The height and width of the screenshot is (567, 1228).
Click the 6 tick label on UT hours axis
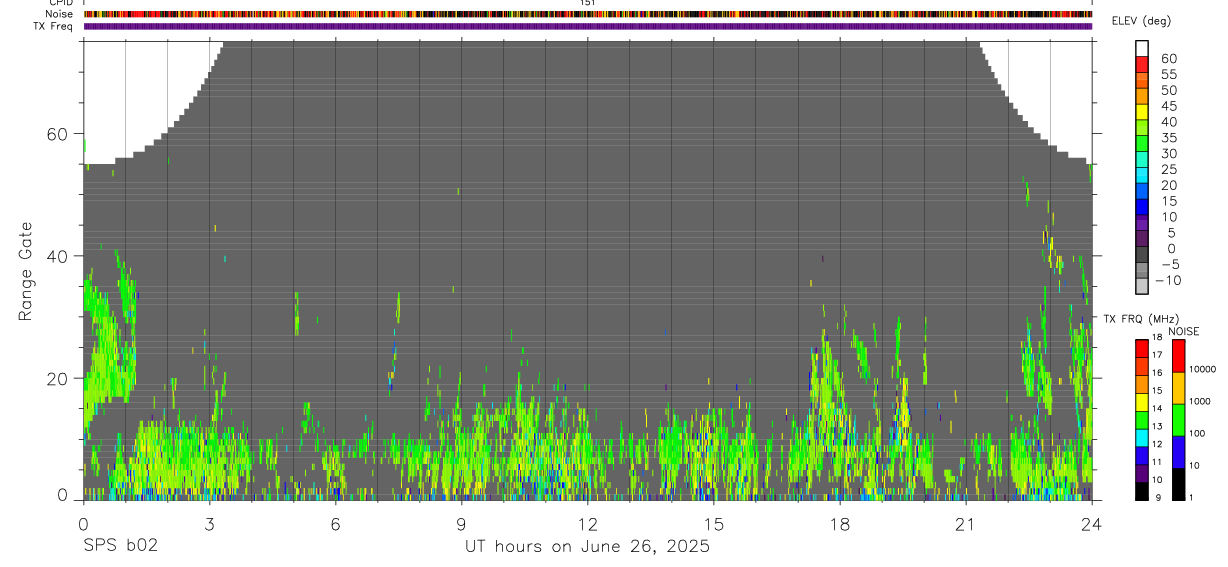(335, 523)
